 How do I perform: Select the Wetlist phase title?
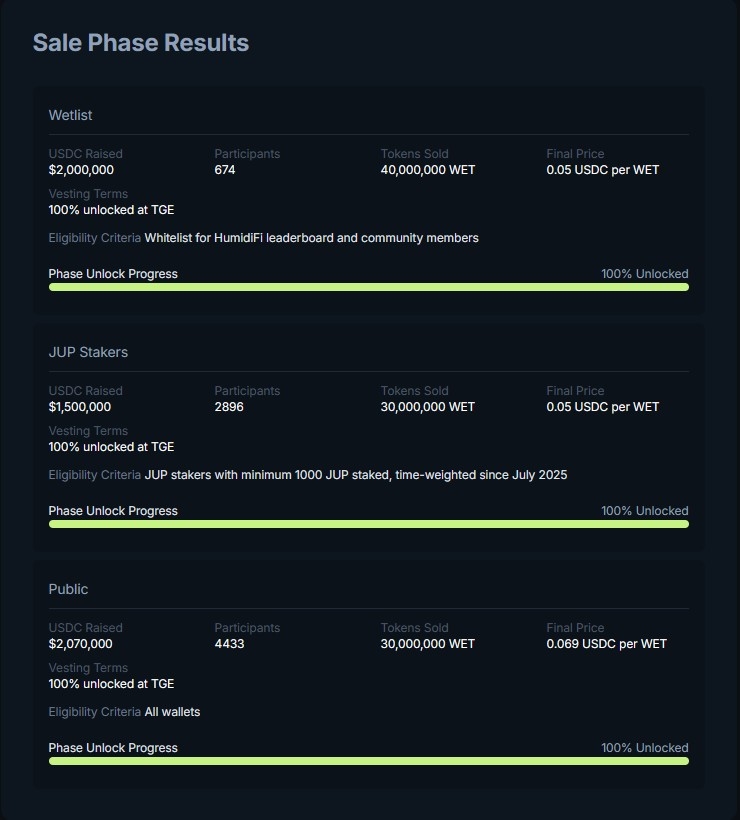(x=70, y=115)
